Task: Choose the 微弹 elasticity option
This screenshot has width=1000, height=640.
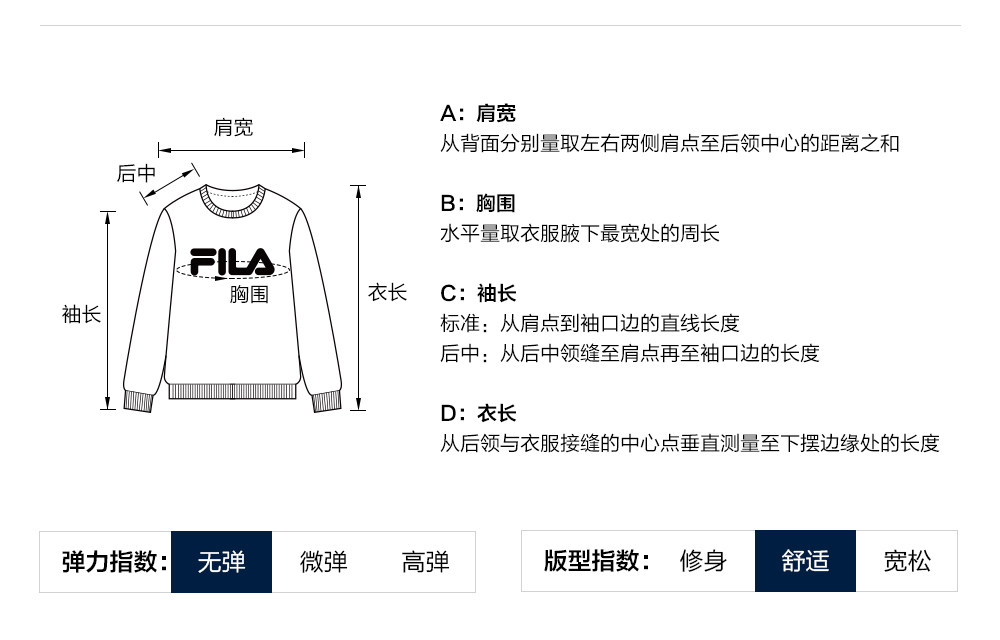Action: (x=323, y=561)
